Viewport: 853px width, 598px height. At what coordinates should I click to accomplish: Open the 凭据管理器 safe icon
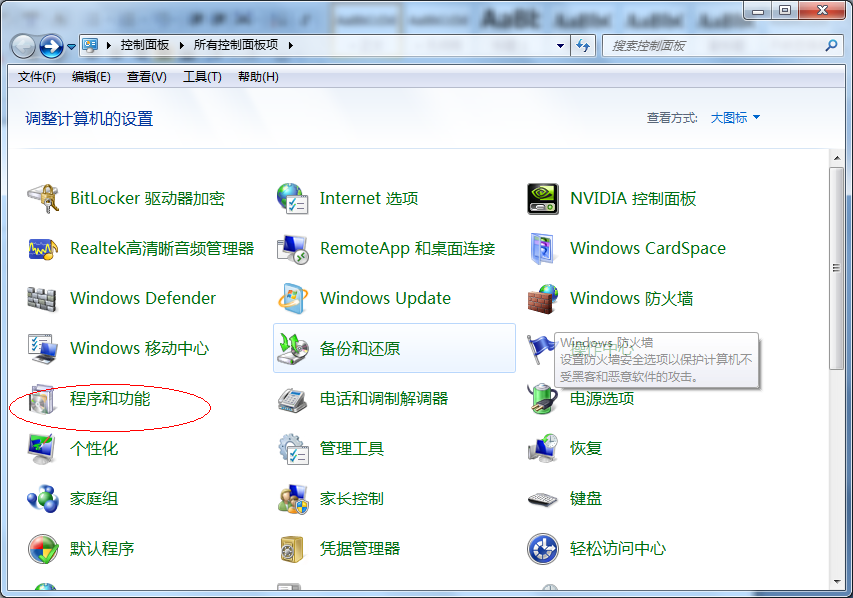pyautogui.click(x=292, y=549)
